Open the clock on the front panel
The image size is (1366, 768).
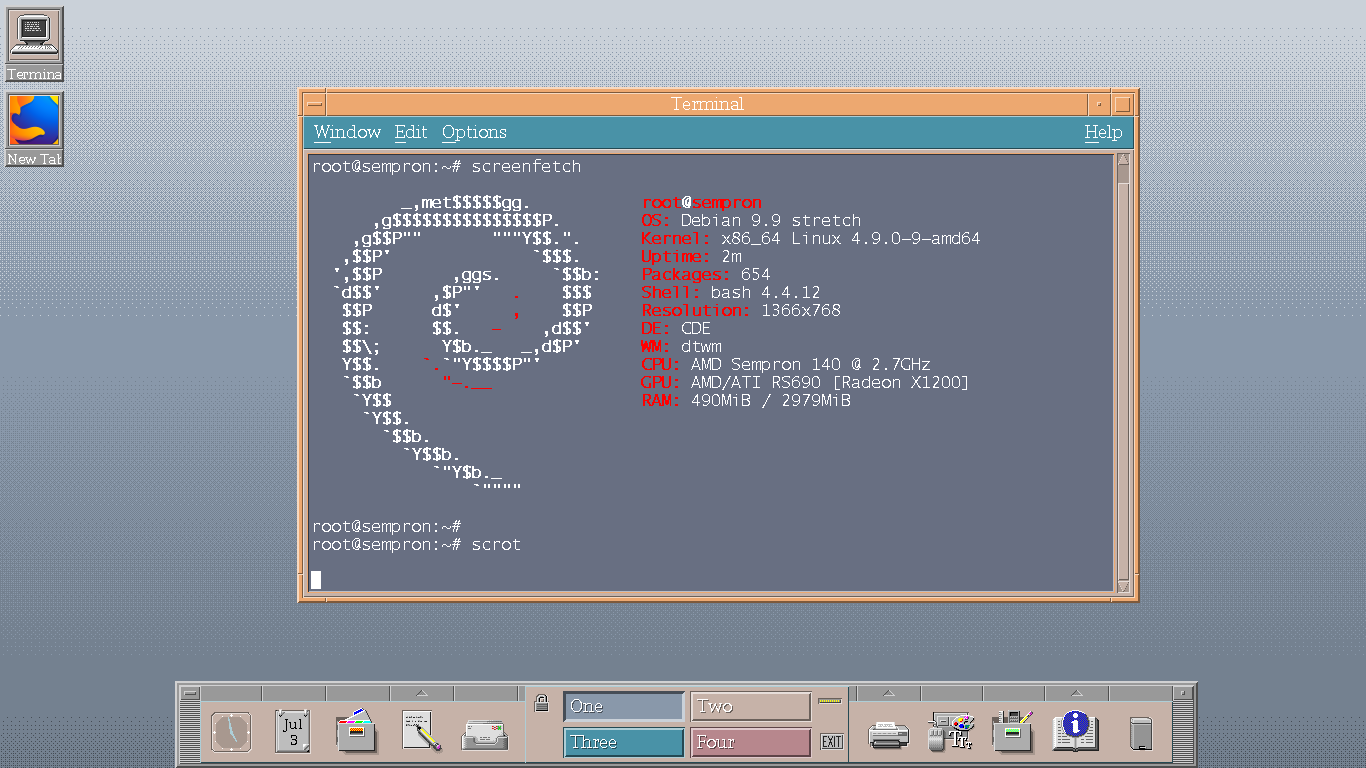[231, 733]
